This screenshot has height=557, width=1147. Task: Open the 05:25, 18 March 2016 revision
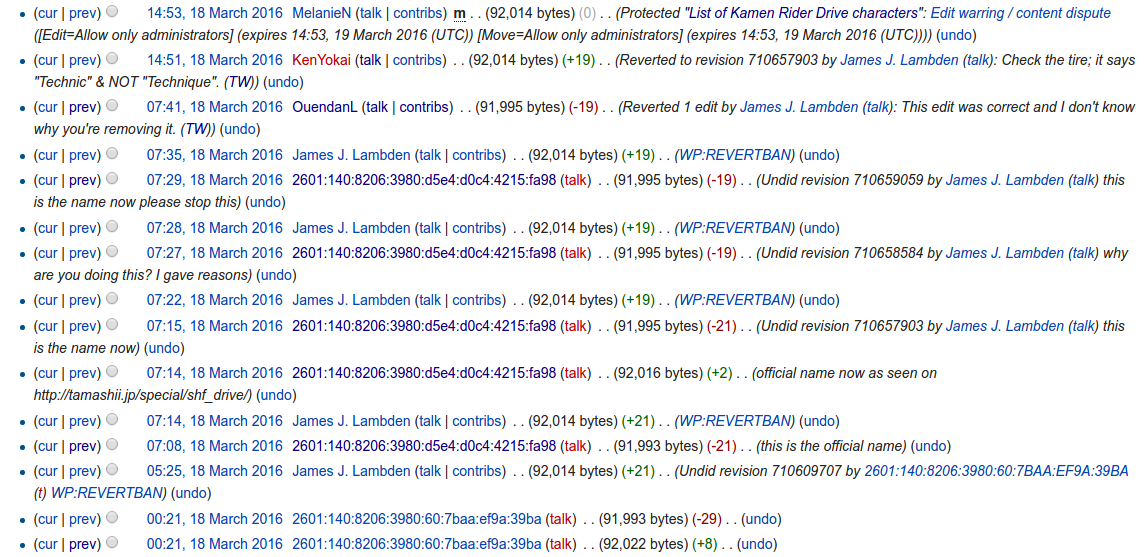[214, 471]
